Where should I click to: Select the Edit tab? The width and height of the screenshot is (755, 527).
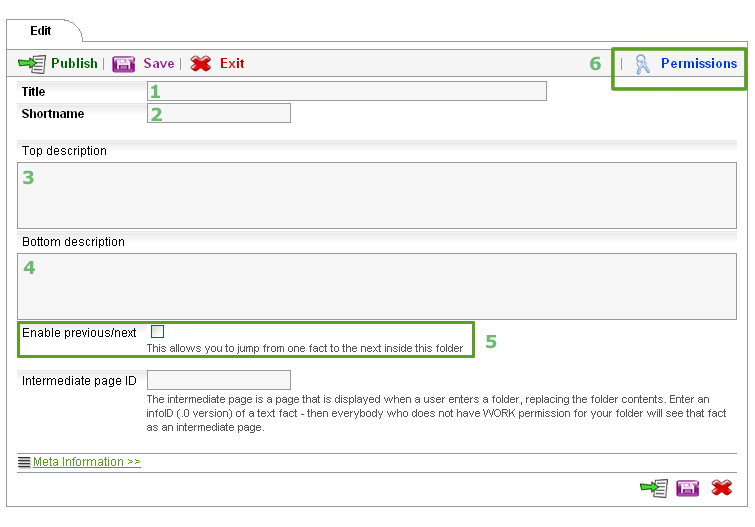click(40, 31)
